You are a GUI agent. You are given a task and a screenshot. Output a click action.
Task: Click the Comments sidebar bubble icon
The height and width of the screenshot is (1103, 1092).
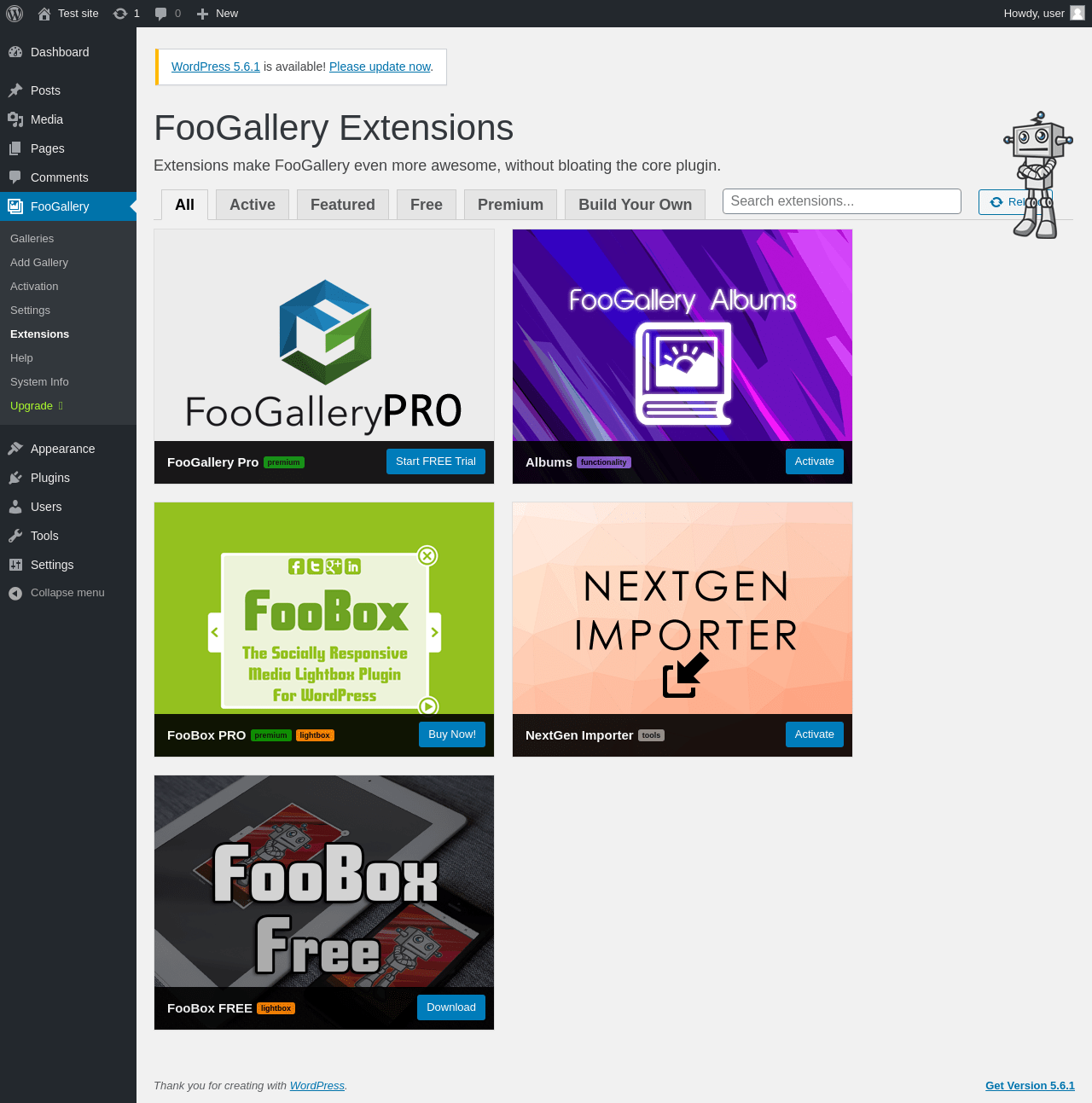pyautogui.click(x=15, y=177)
